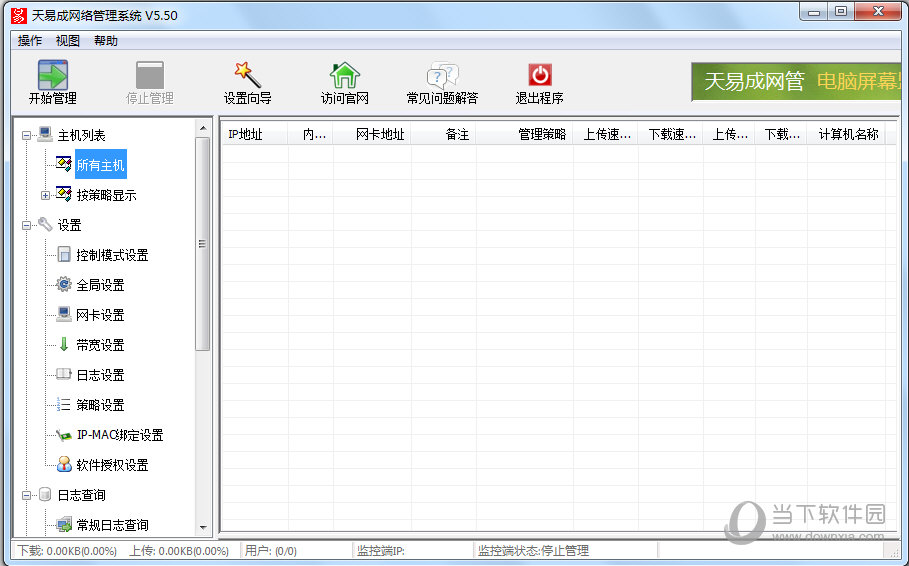This screenshot has width=909, height=566.
Task: Click the 天易成网管 banner advertisement
Action: pos(797,81)
